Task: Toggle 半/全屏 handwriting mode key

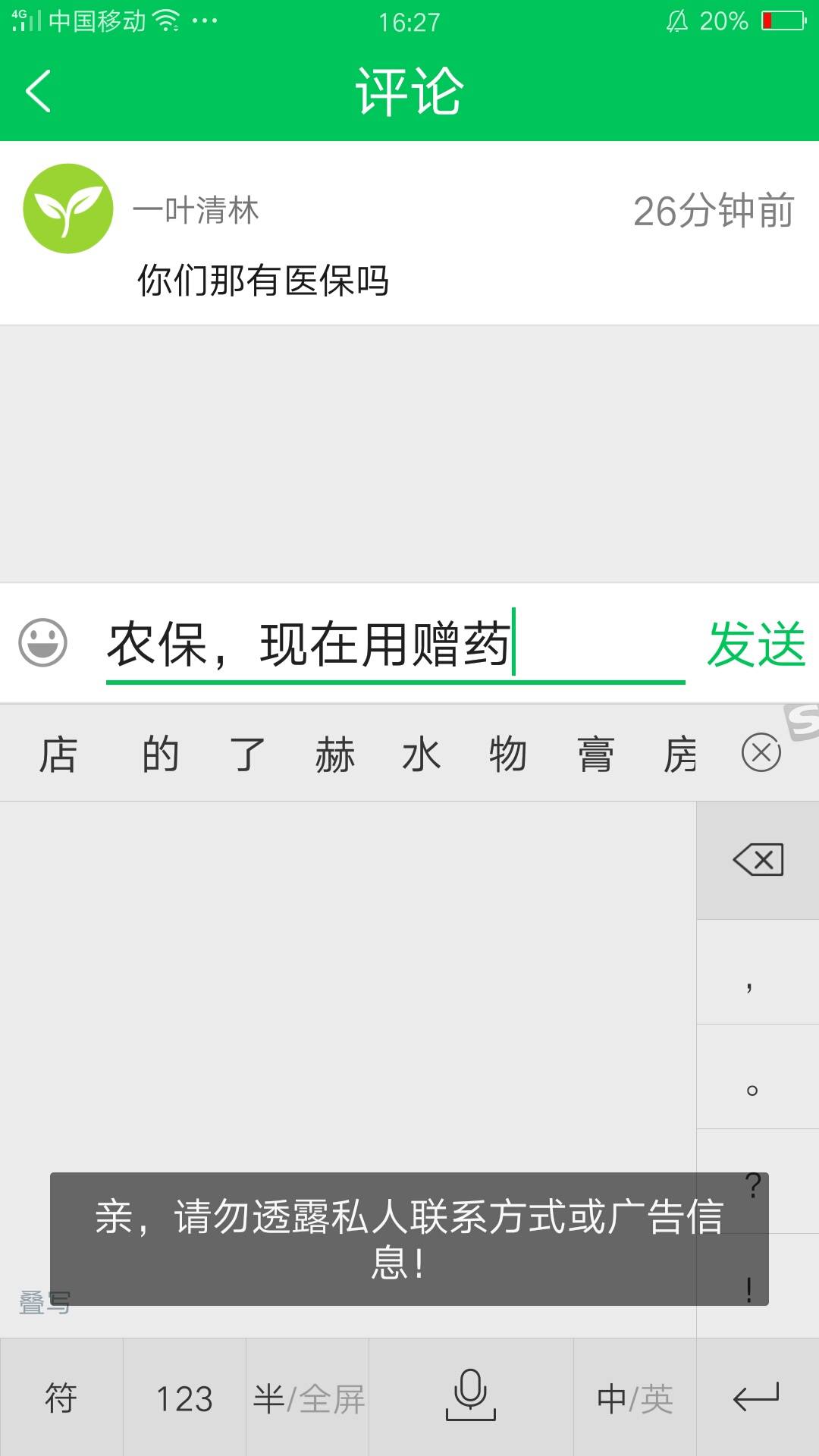Action: click(308, 1397)
